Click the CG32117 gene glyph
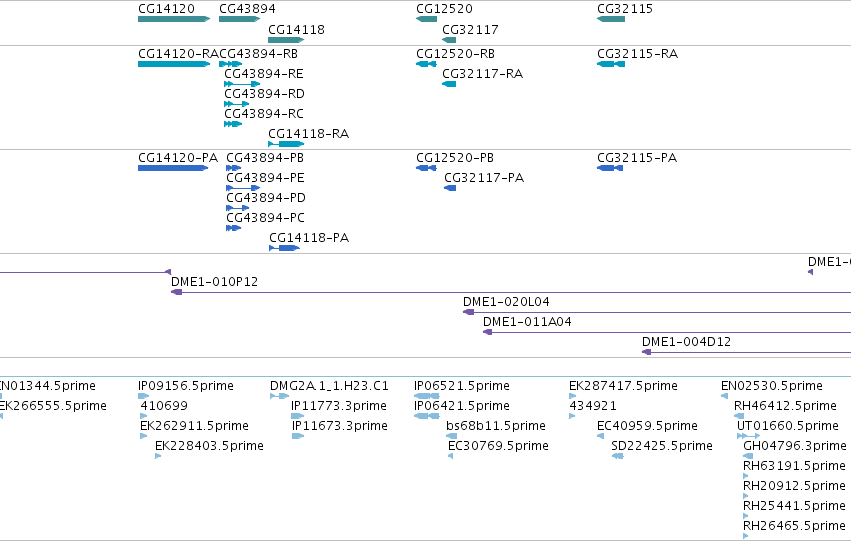Image resolution: width=851 pixels, height=541 pixels. point(449,40)
